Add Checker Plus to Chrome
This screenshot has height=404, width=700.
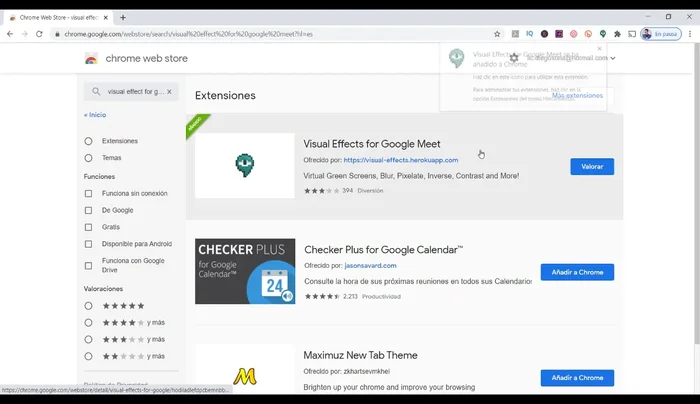[577, 272]
